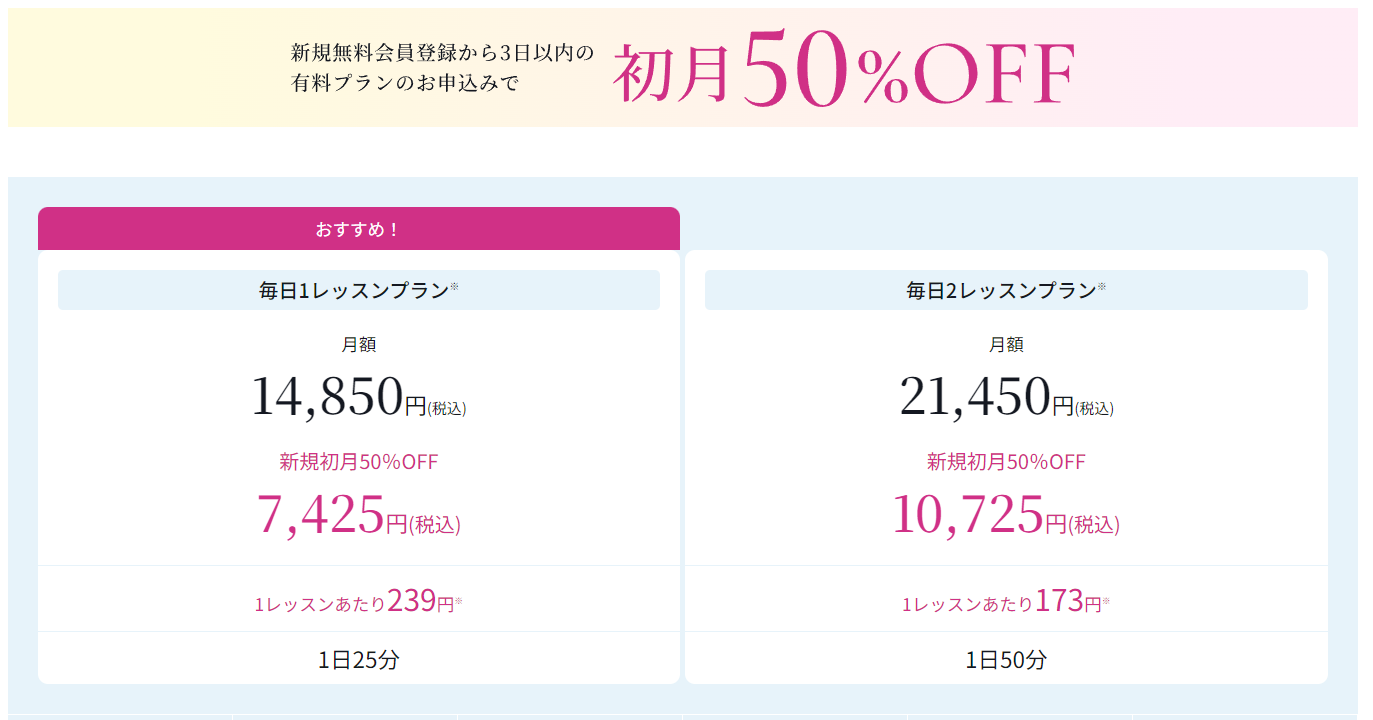1373x720 pixels.
Task: Click the 月額 label above 14,850円
Action: (x=359, y=345)
